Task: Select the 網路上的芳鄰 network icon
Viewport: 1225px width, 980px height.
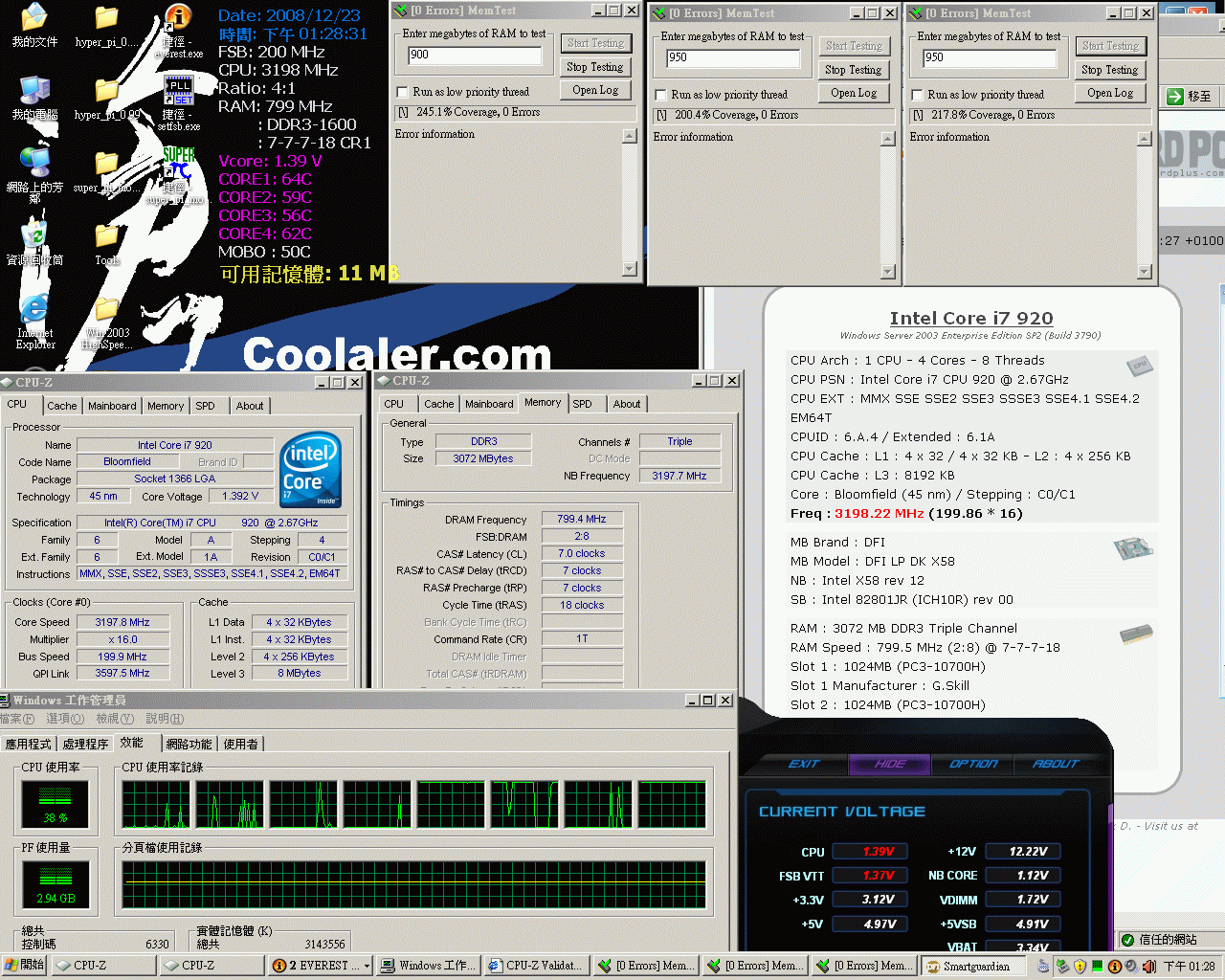Action: click(x=34, y=175)
